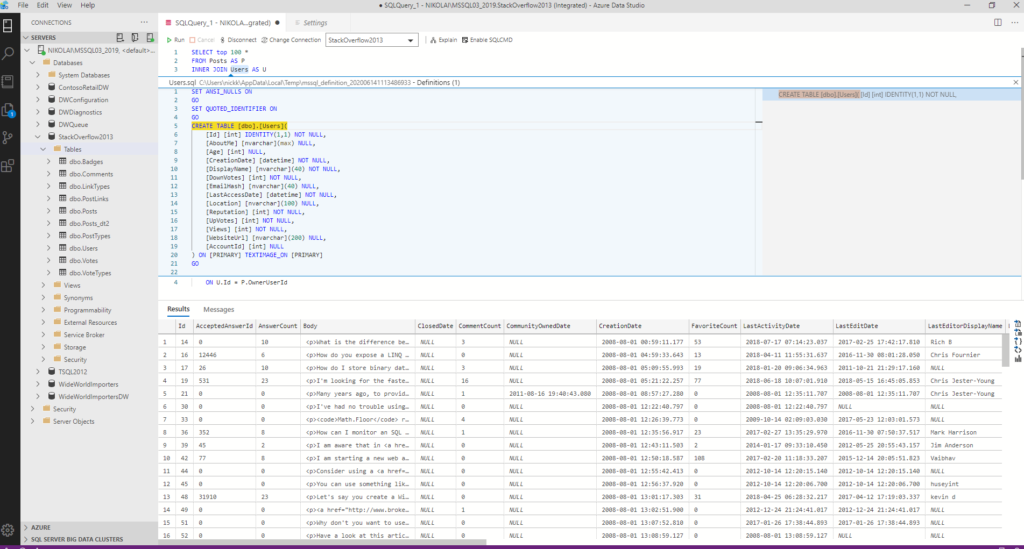This screenshot has width=1024, height=549.
Task: Expand the AZURE section
Action: pyautogui.click(x=89, y=527)
